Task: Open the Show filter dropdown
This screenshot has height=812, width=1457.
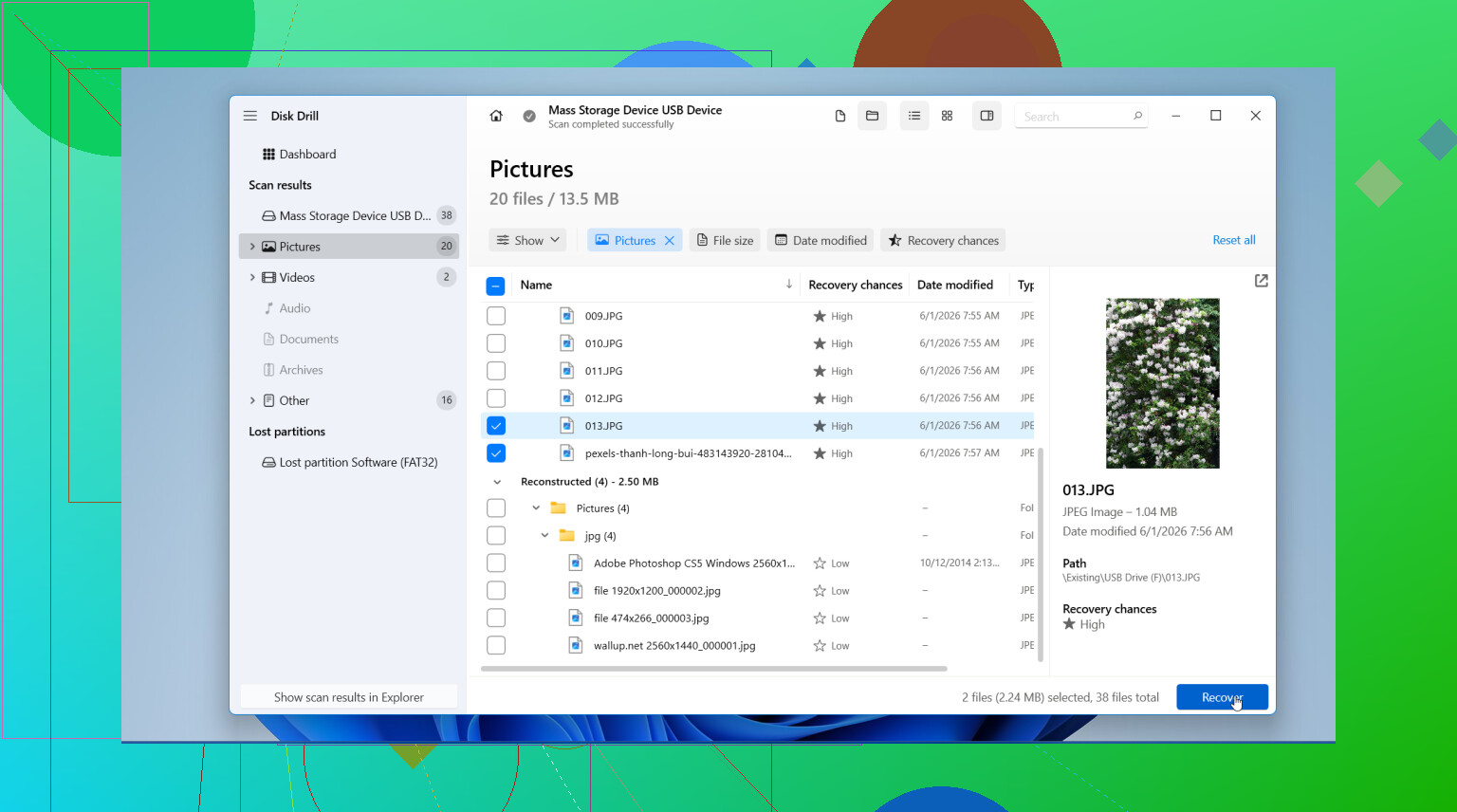Action: [x=527, y=241]
